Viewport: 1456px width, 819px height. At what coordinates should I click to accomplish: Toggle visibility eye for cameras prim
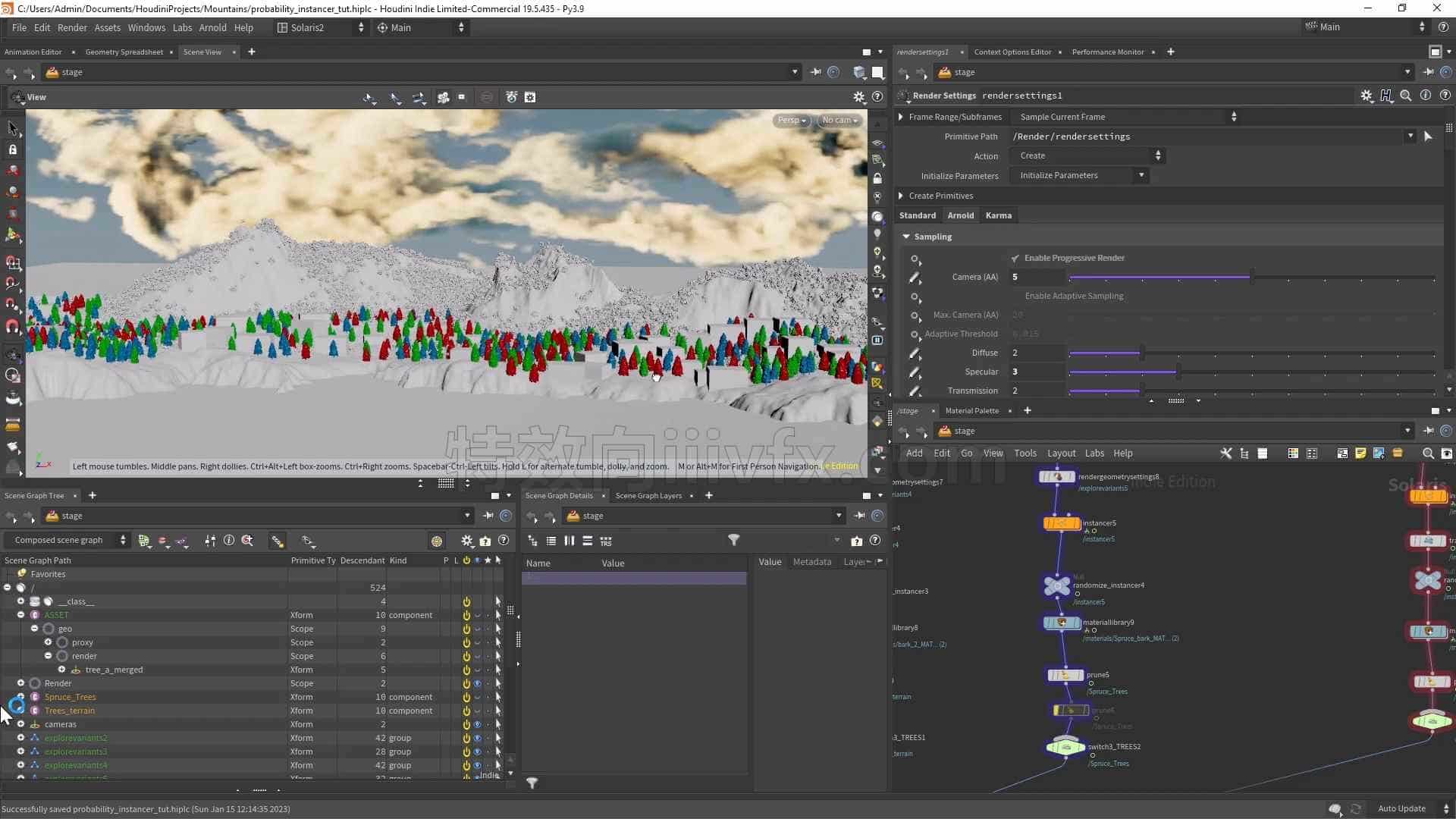coord(477,725)
